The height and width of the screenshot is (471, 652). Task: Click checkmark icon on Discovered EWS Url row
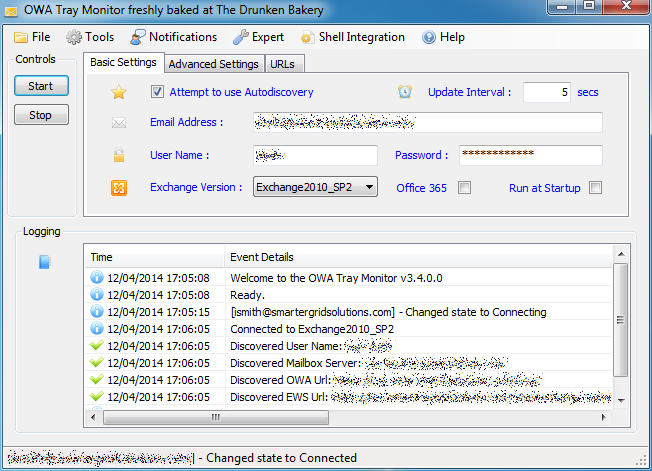click(x=96, y=396)
